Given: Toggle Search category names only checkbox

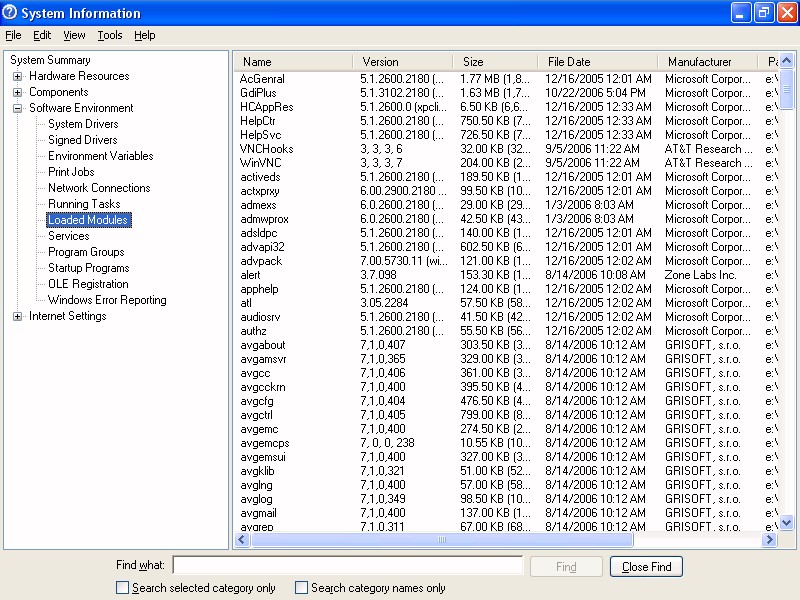Looking at the screenshot, I should [302, 588].
